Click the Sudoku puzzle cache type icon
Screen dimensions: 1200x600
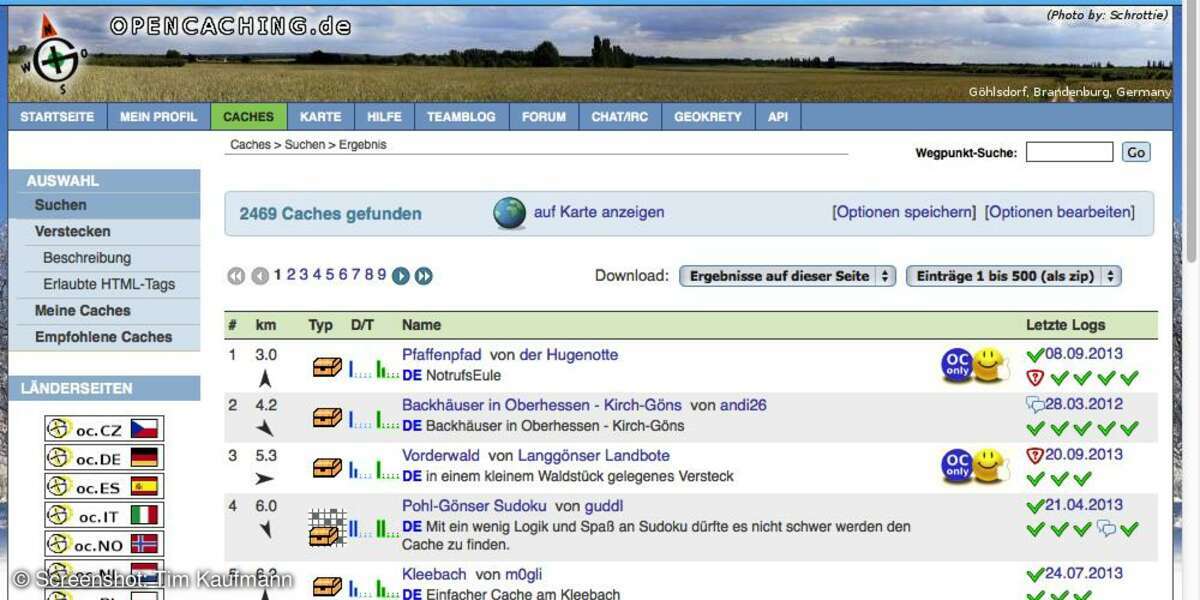[x=327, y=526]
